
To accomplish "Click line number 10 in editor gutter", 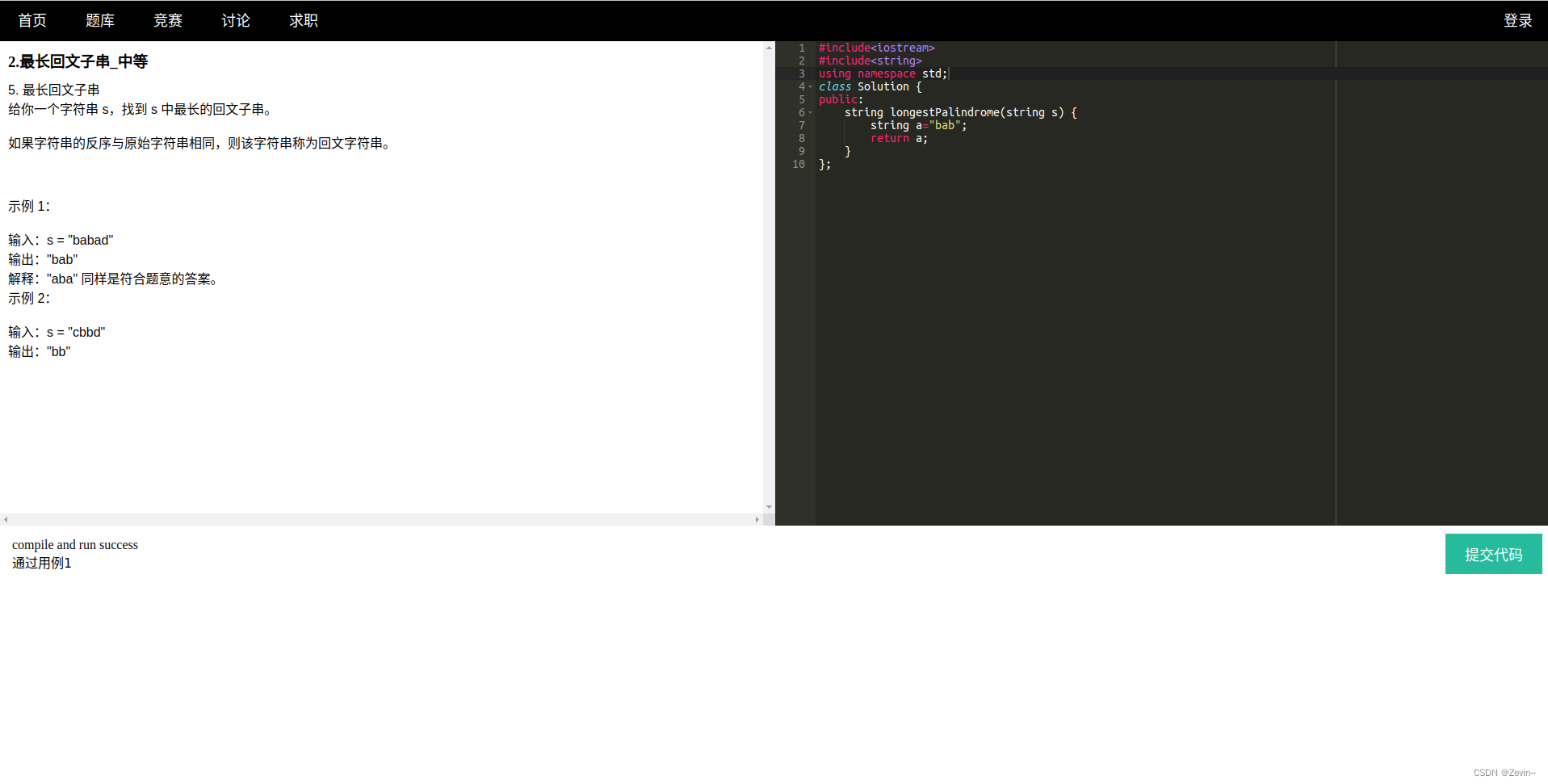I will click(x=799, y=164).
